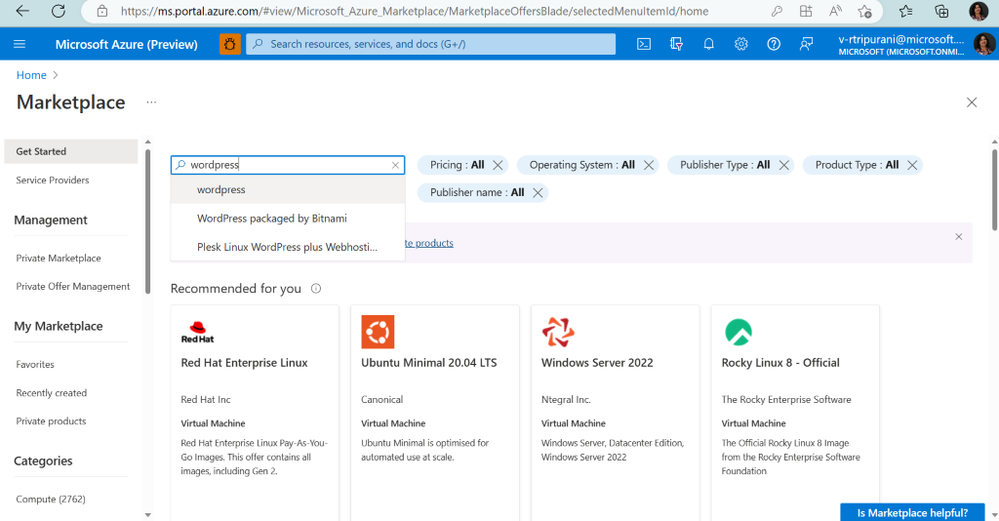This screenshot has width=999, height=521.
Task: Activate Read aloud icon in address bar
Action: (835, 11)
